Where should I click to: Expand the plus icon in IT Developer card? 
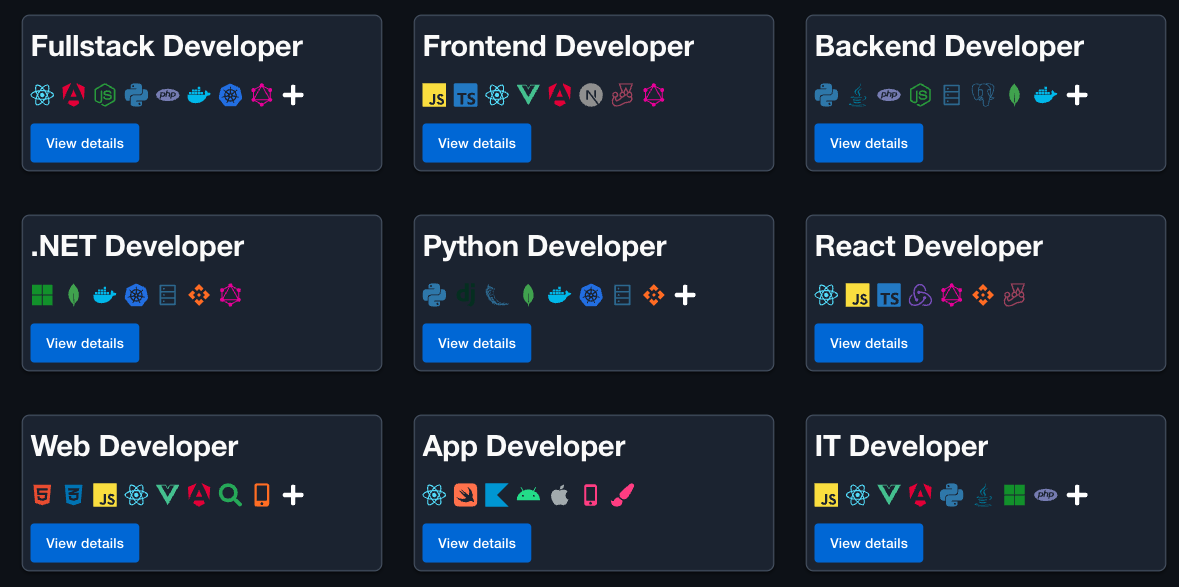(x=1077, y=495)
